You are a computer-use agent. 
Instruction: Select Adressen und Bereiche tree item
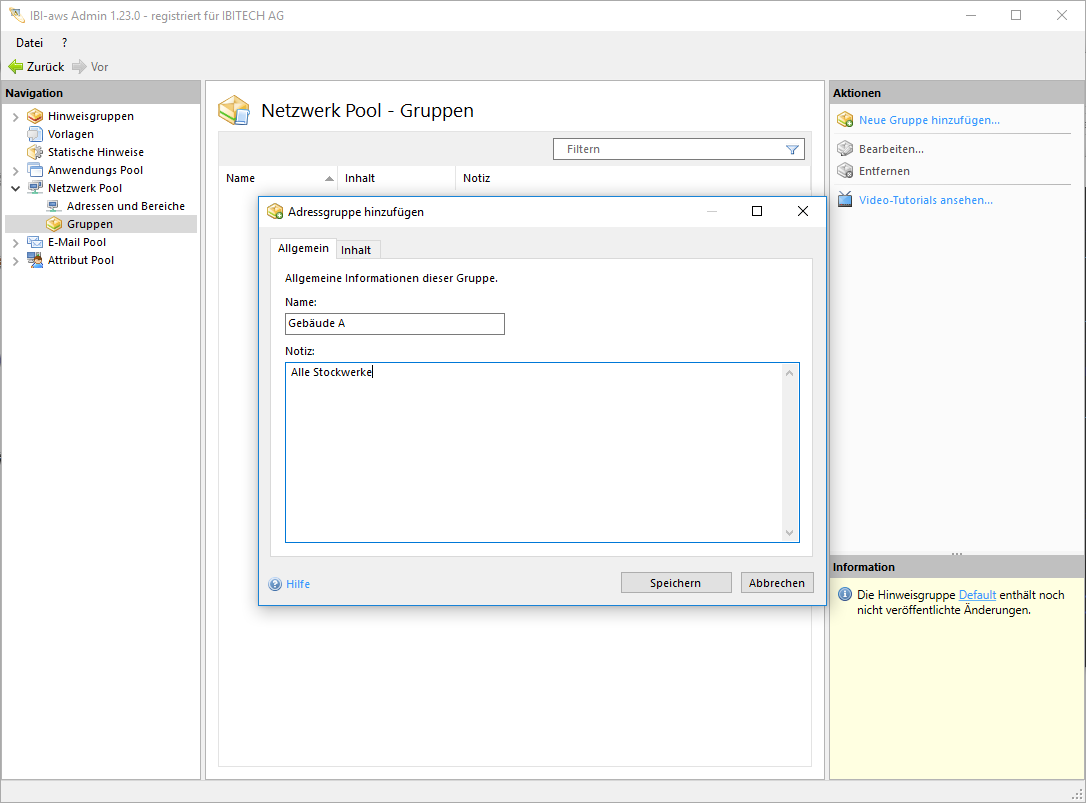125,206
